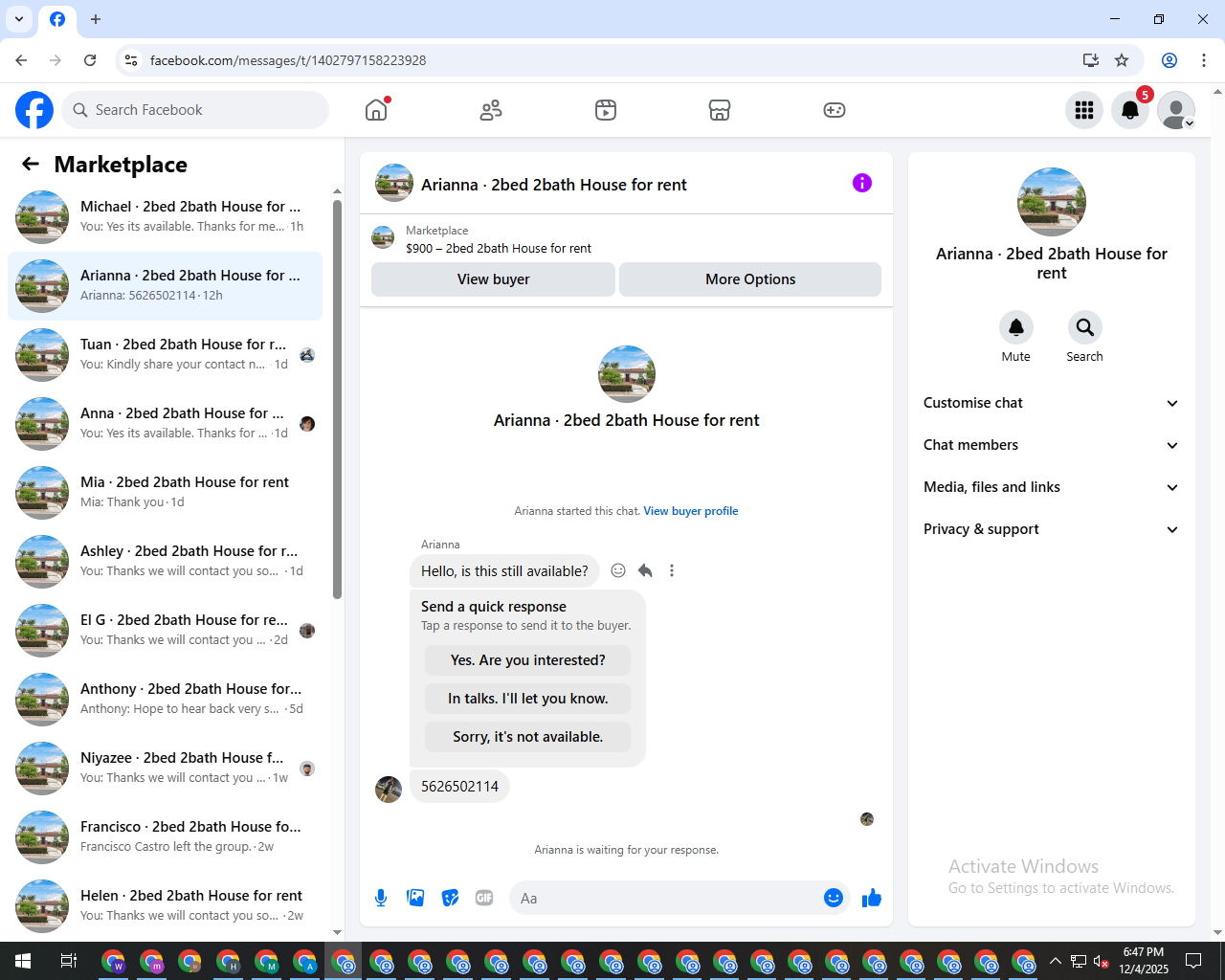This screenshot has width=1225, height=980.
Task: Open the Friends icon in top navigation
Action: (491, 110)
